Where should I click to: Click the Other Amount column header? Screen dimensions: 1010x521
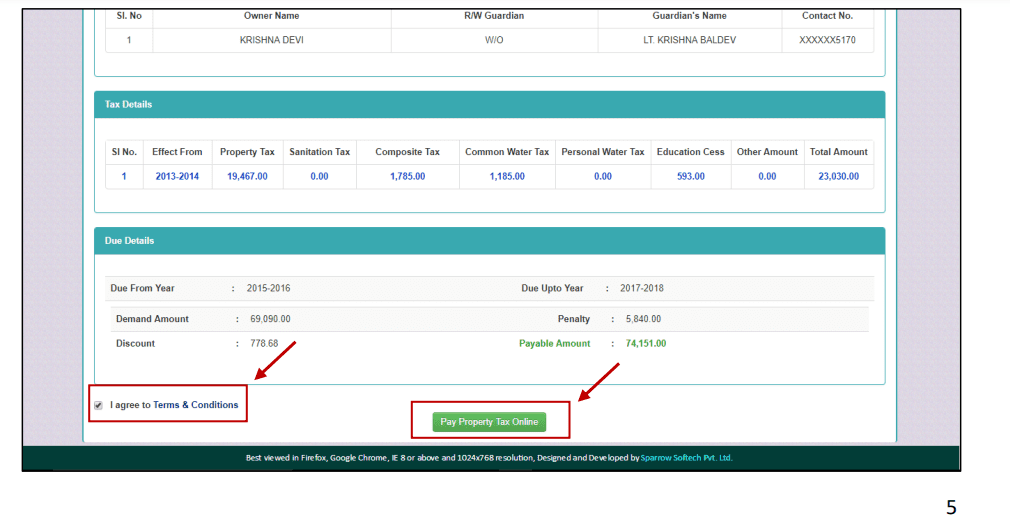point(767,152)
